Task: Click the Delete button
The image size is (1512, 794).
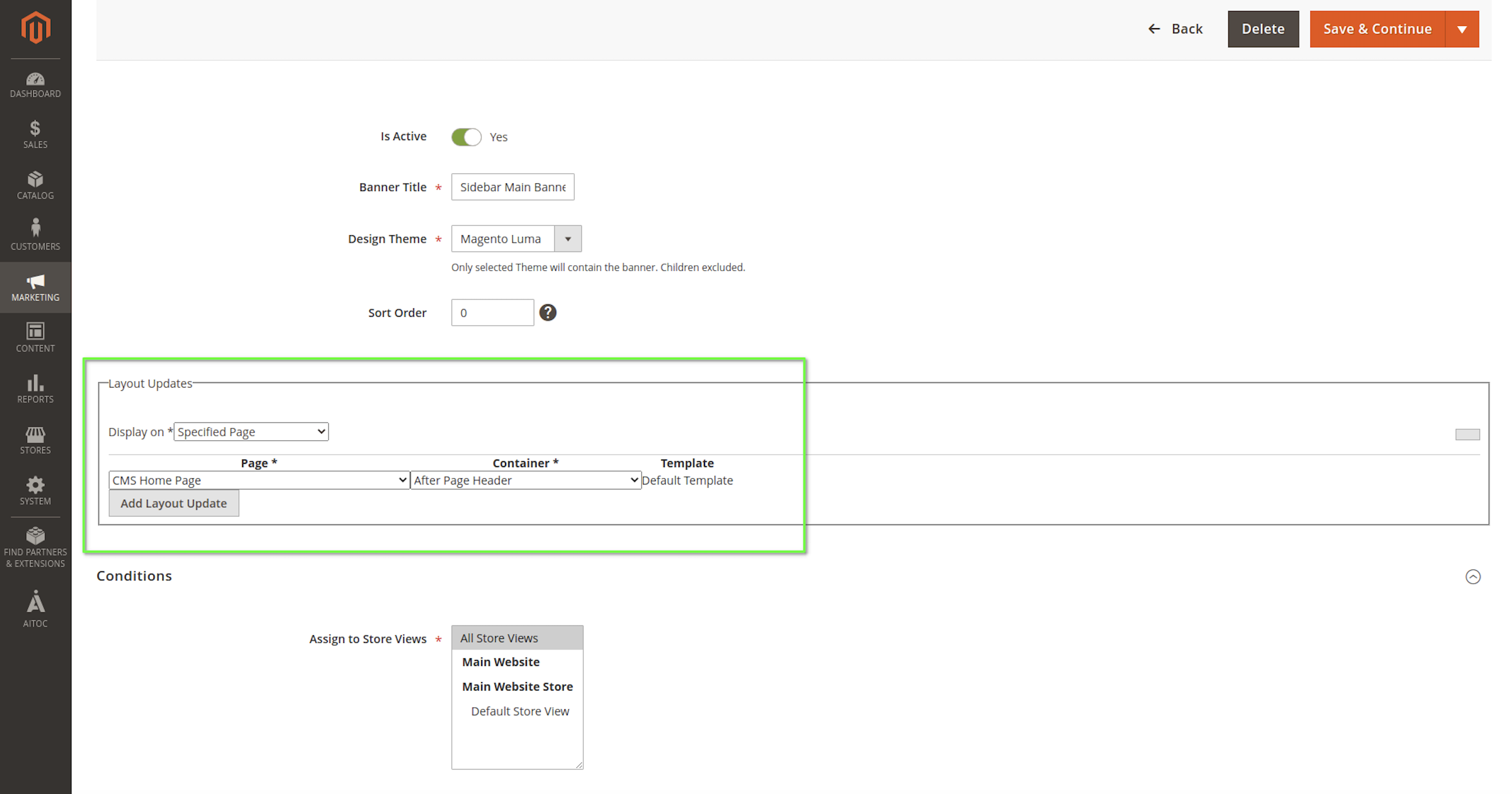Action: (1263, 29)
